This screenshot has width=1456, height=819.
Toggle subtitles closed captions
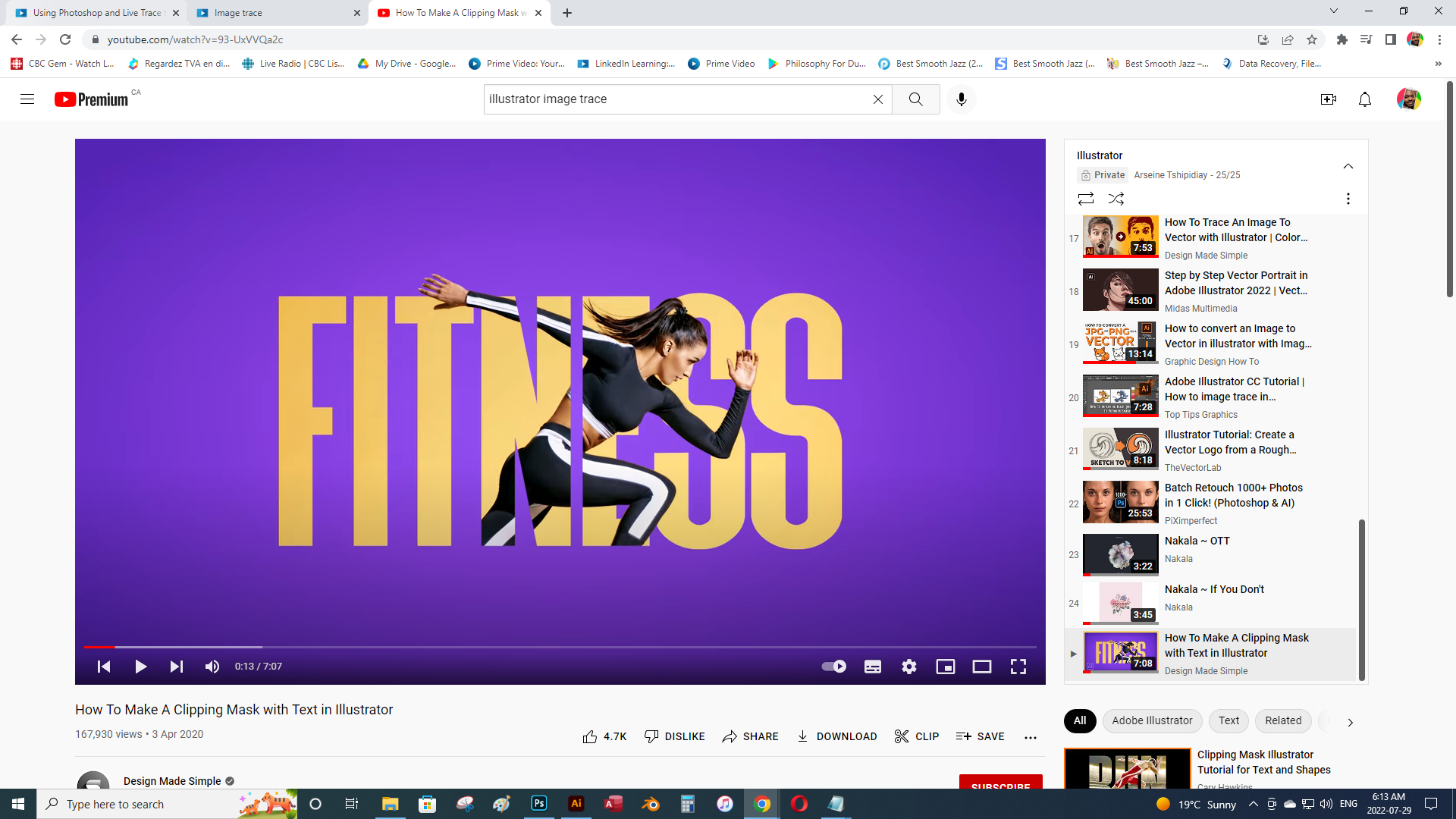(x=872, y=667)
